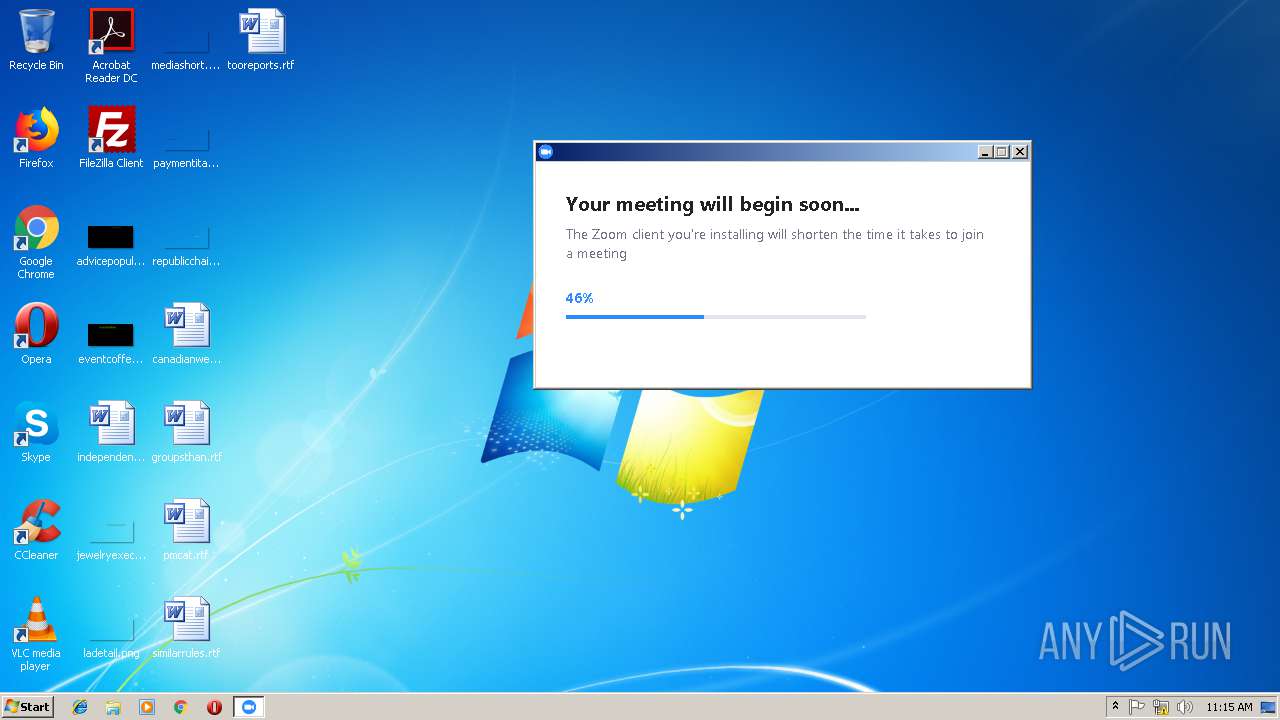Click the Zoom logo in installer title bar

[545, 152]
